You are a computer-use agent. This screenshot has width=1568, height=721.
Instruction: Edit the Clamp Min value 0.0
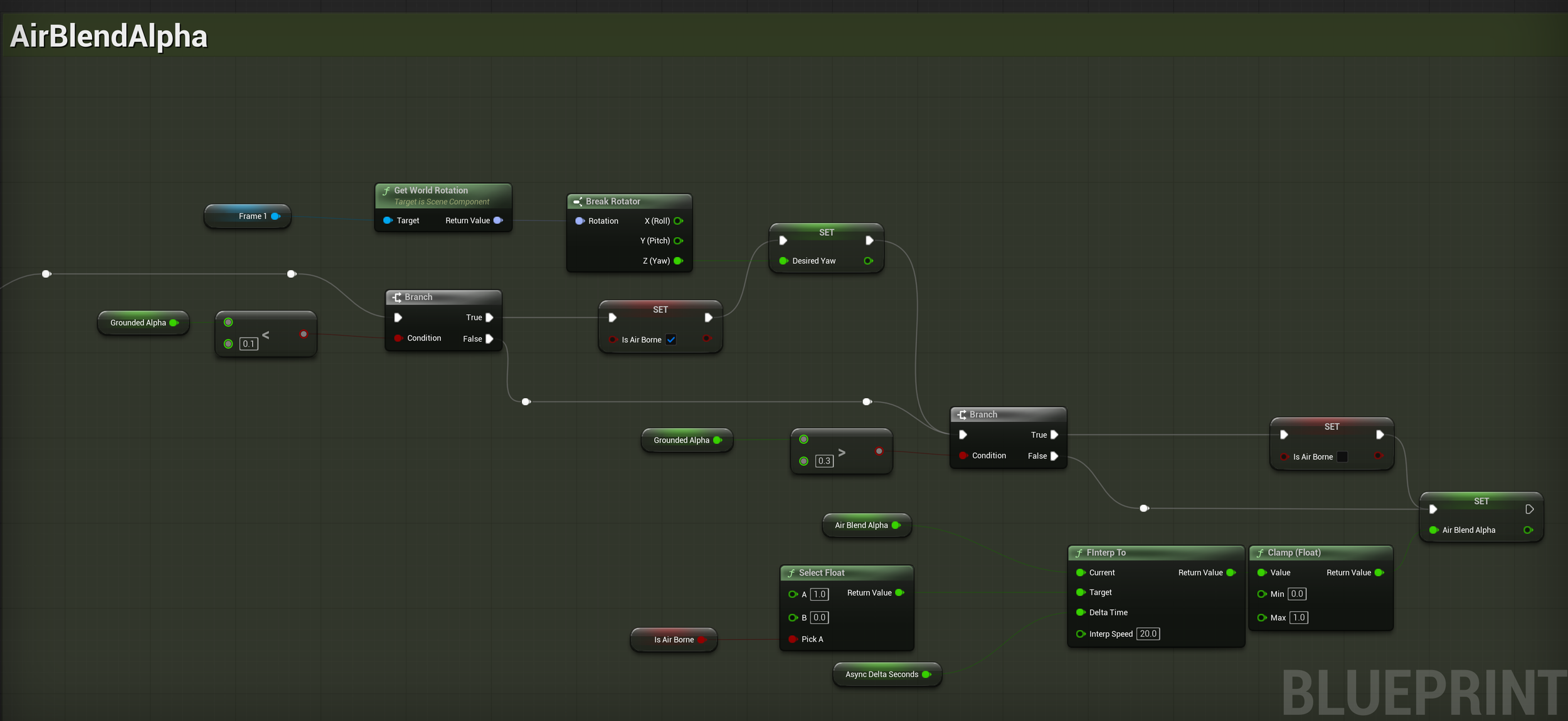point(1297,594)
